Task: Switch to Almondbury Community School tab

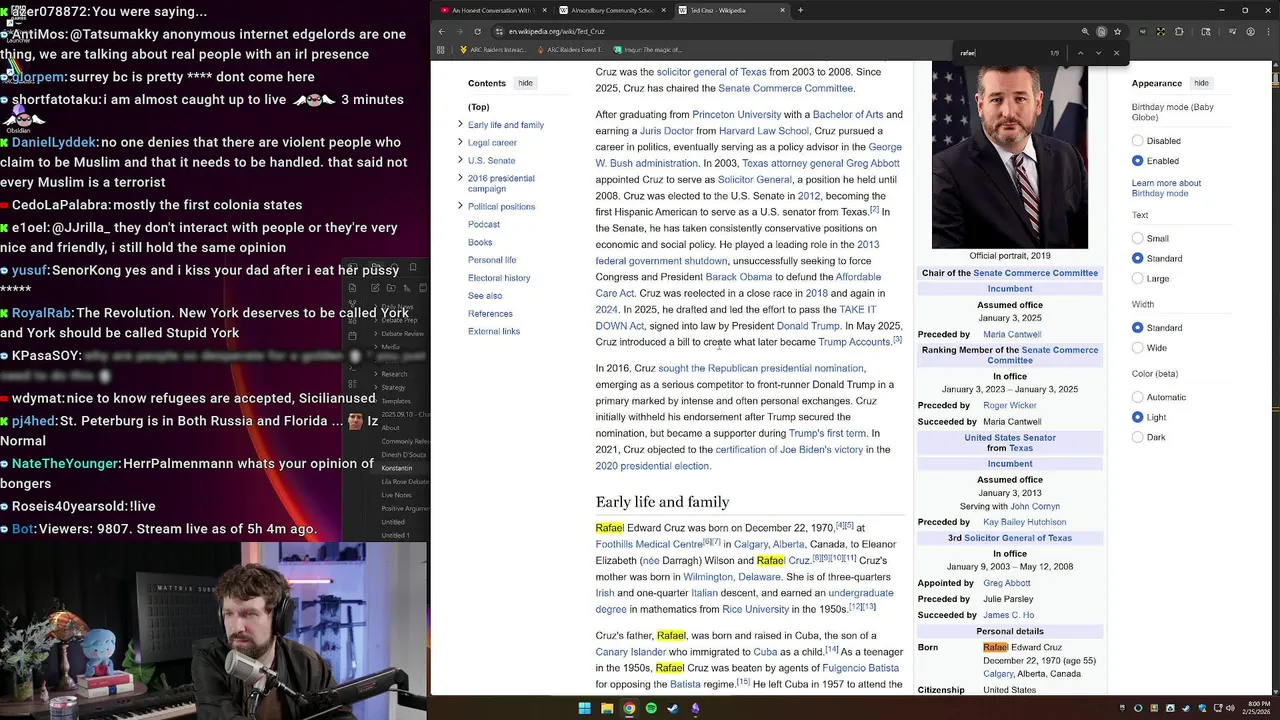Action: [x=611, y=10]
